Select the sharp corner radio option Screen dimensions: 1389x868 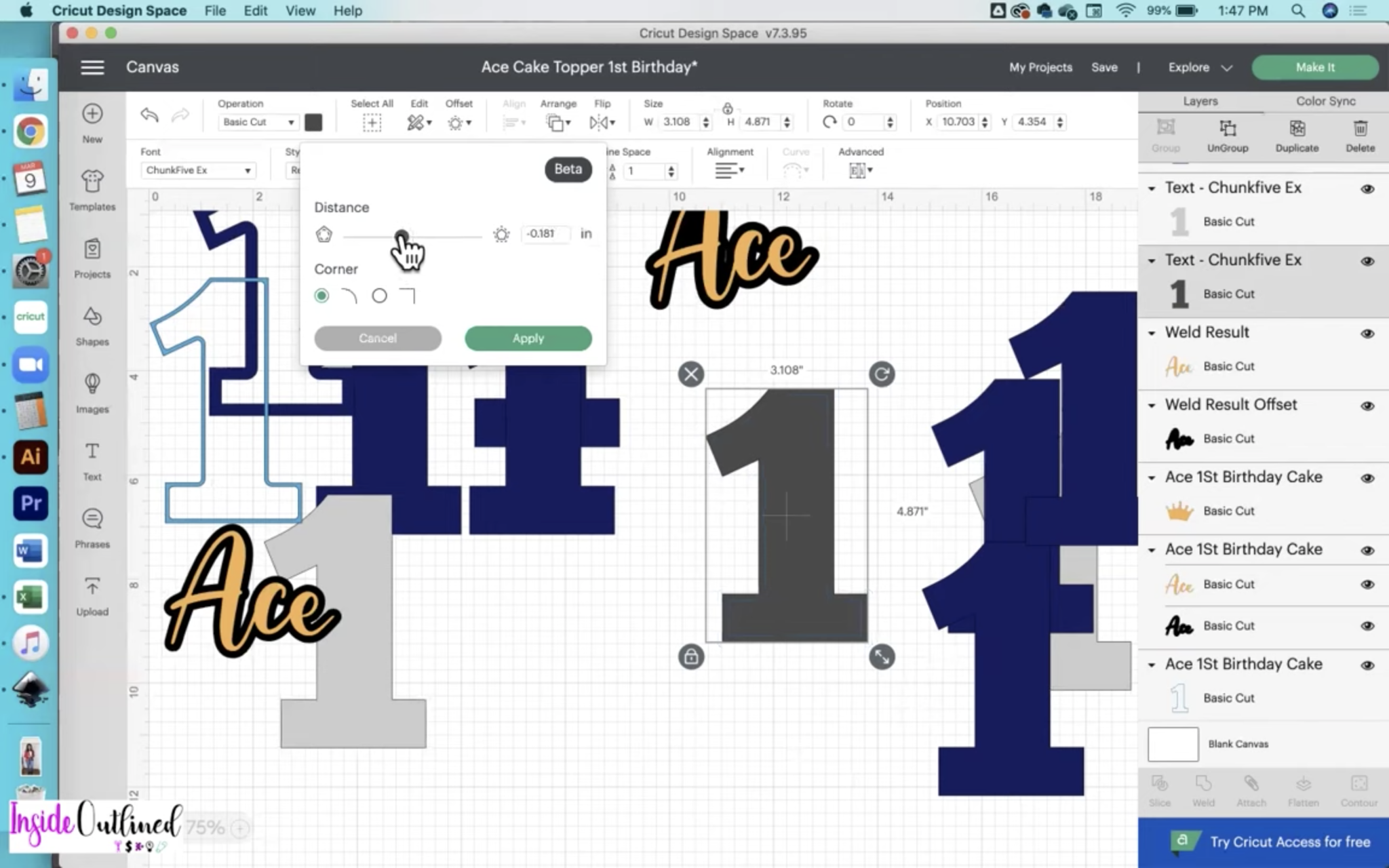click(x=380, y=296)
